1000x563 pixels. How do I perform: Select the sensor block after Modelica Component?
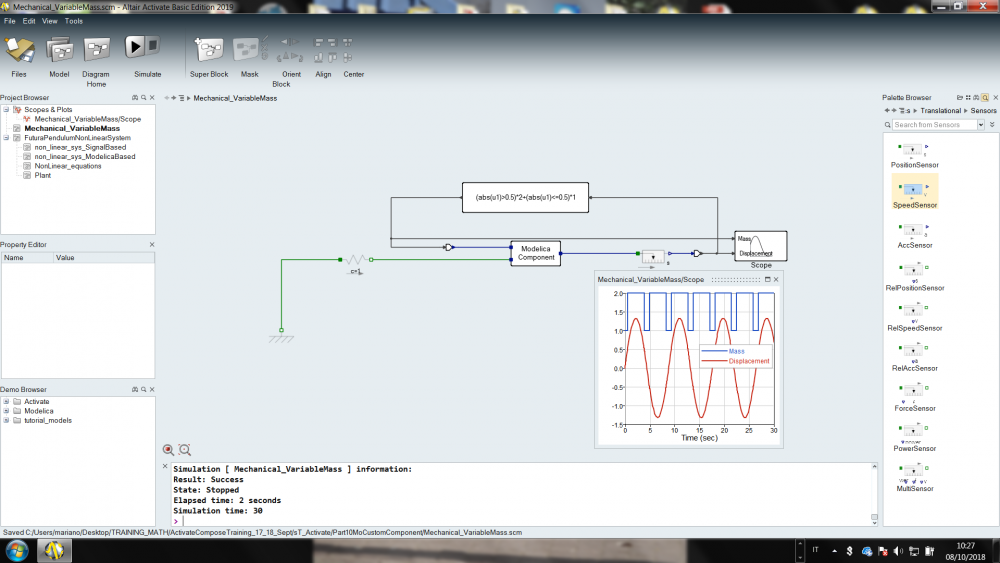coord(652,256)
